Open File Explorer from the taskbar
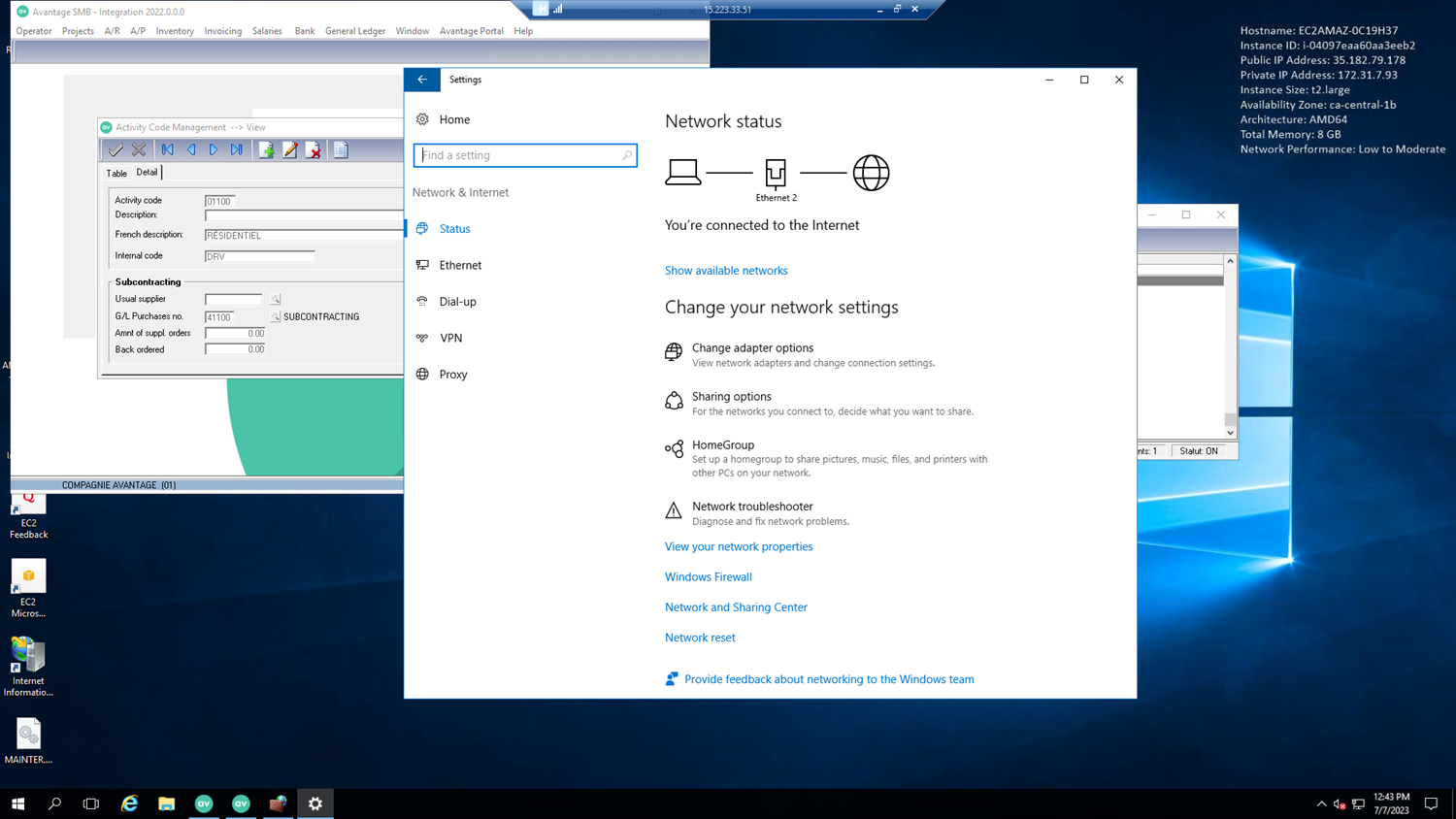The image size is (1456, 819). click(x=166, y=803)
